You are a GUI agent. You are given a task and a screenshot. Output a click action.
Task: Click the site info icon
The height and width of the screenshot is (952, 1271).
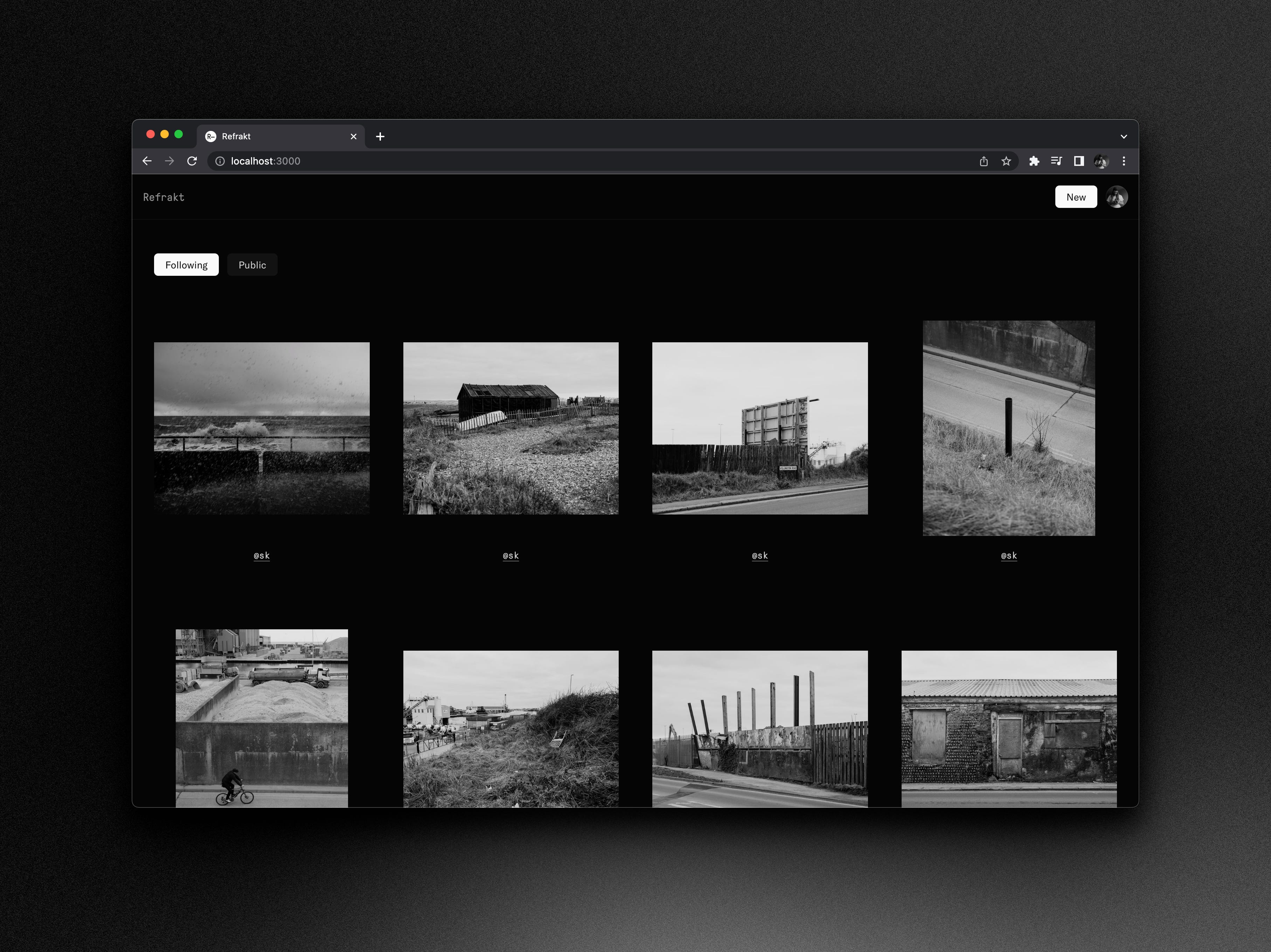pyautogui.click(x=220, y=161)
